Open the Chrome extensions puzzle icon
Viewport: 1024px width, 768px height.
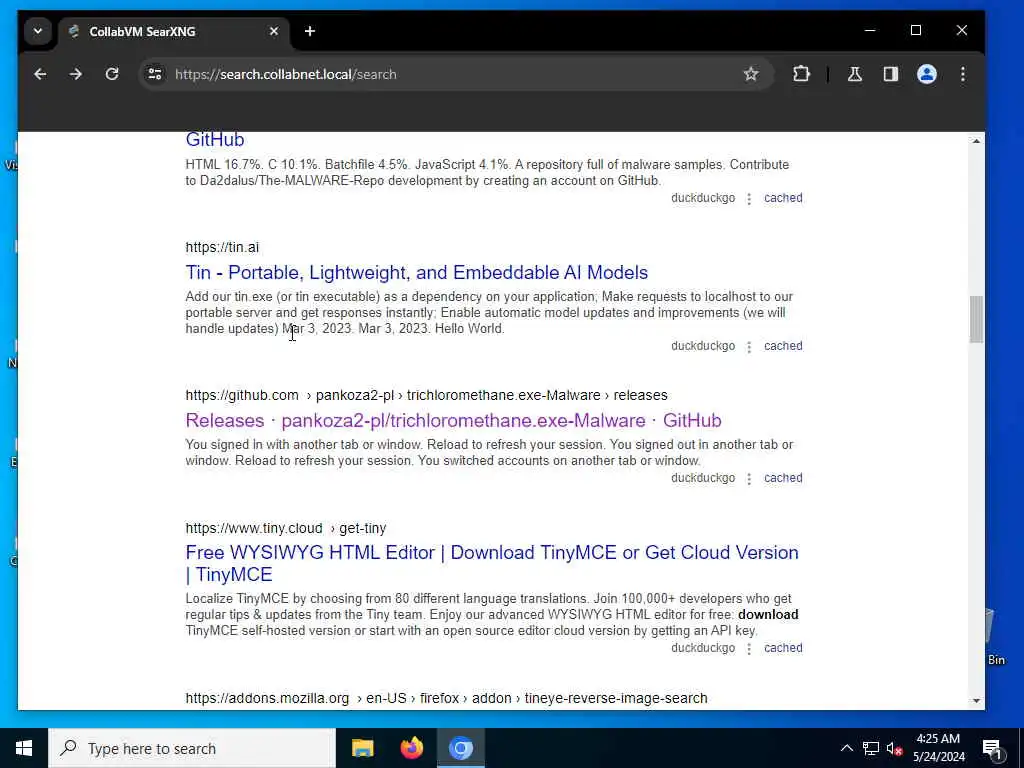click(x=801, y=74)
